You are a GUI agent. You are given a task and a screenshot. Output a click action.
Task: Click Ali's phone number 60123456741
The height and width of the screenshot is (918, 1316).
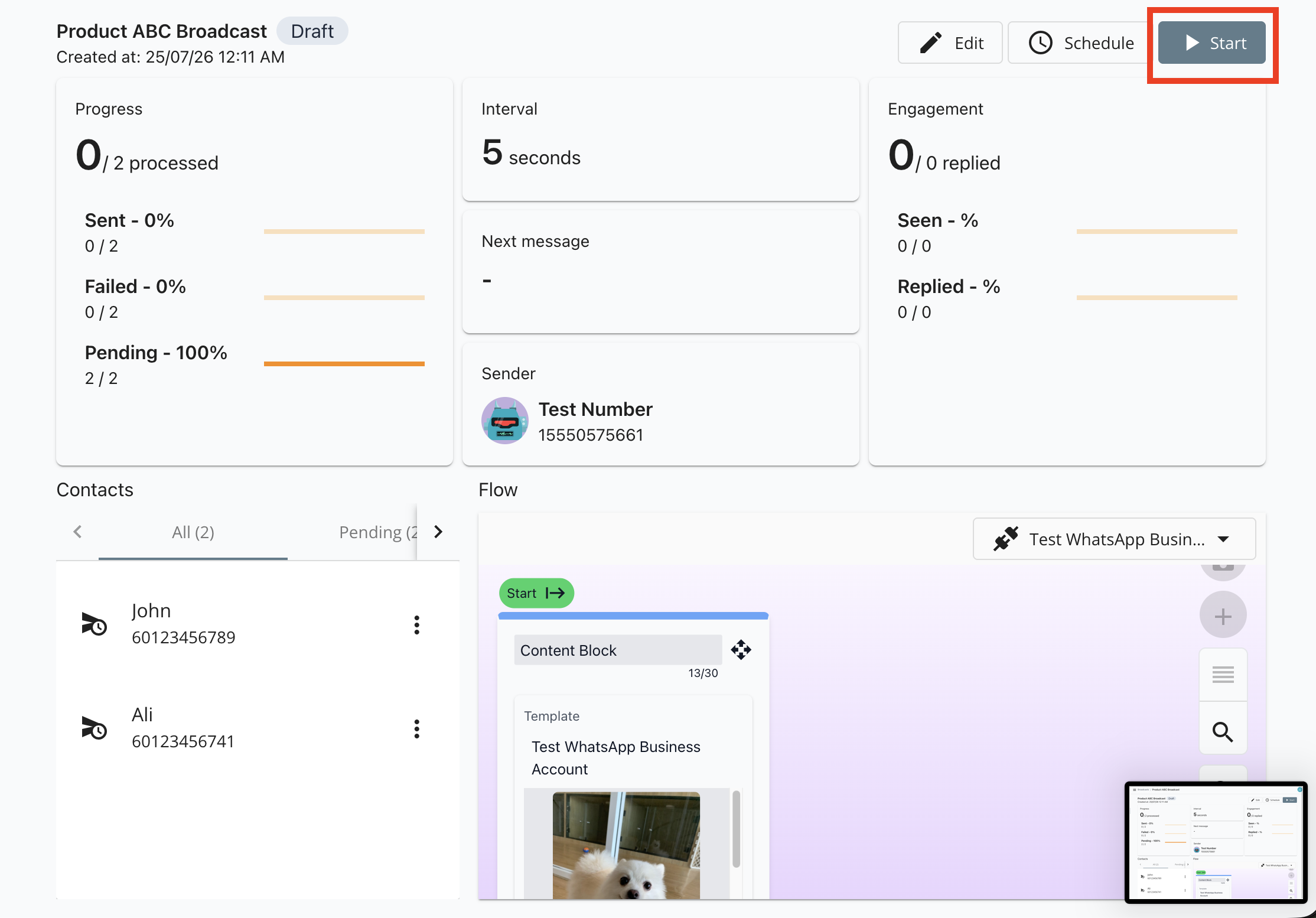183,741
